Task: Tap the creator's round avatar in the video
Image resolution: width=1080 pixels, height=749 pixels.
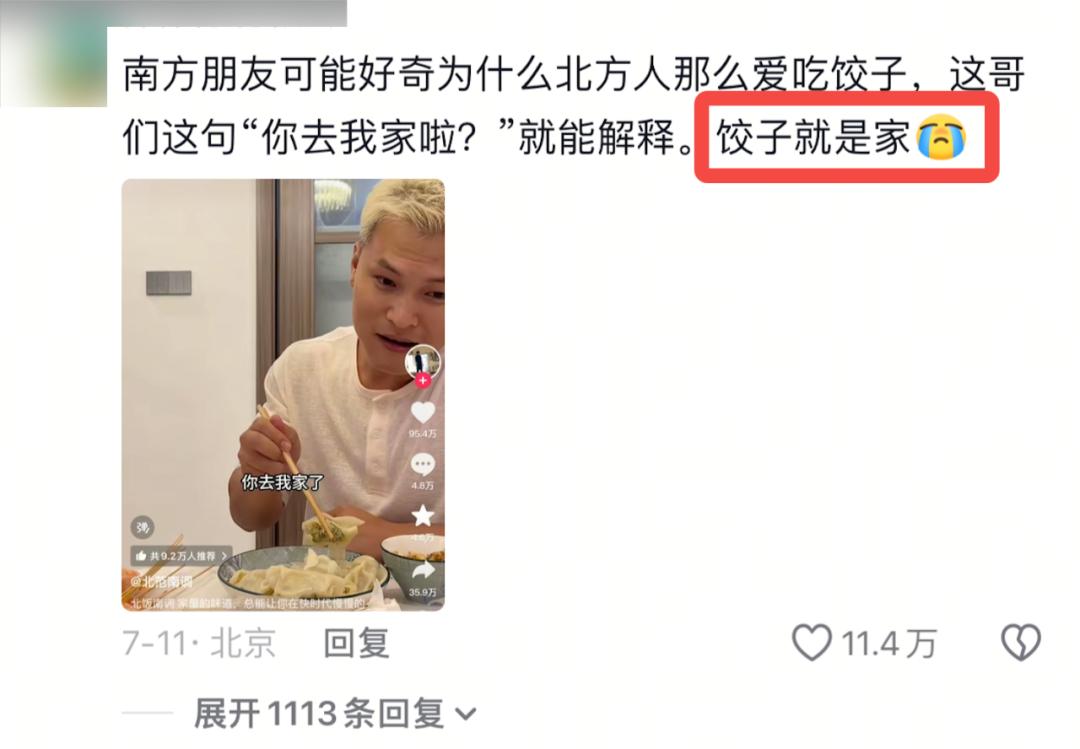Action: (422, 361)
